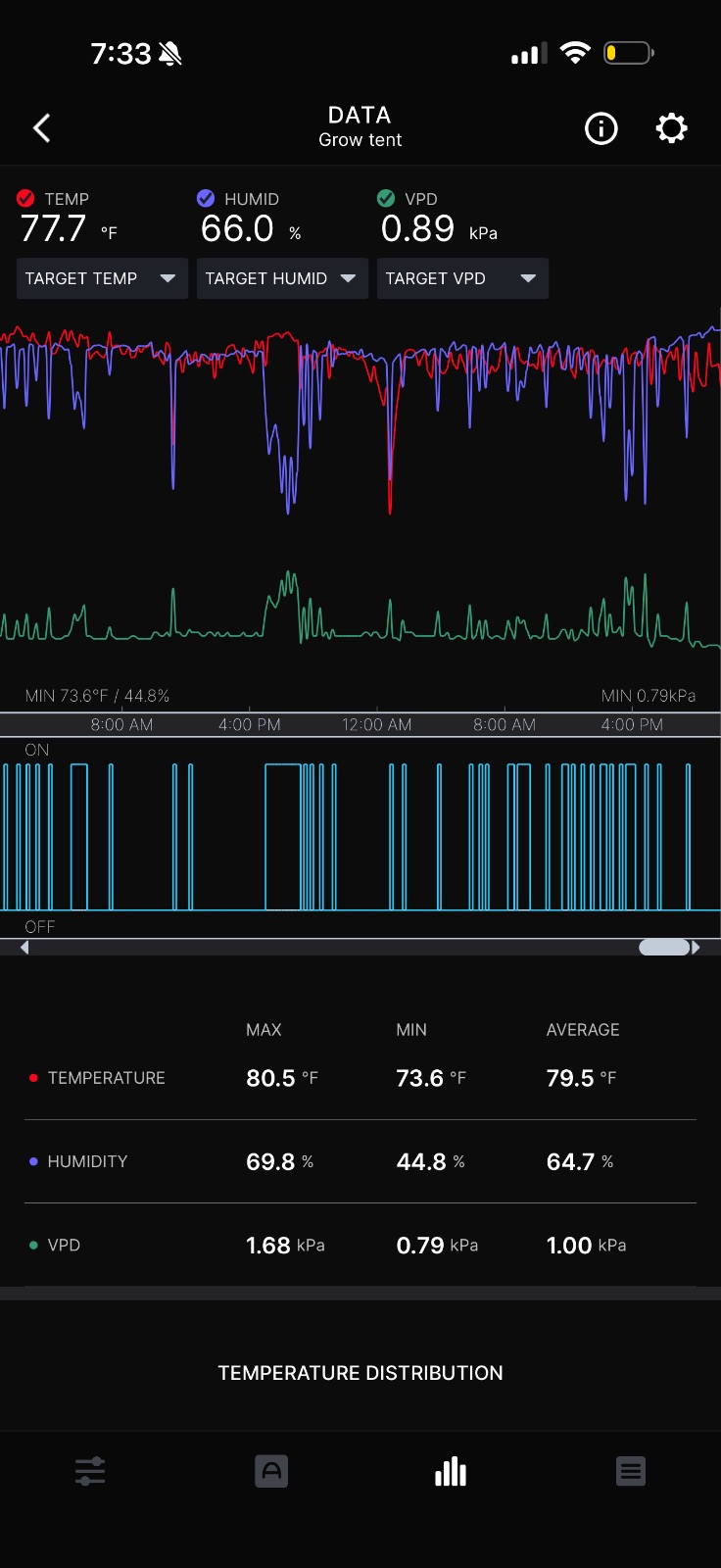Open the controls sliders tab icon
The image size is (721, 1568).
click(x=90, y=1471)
